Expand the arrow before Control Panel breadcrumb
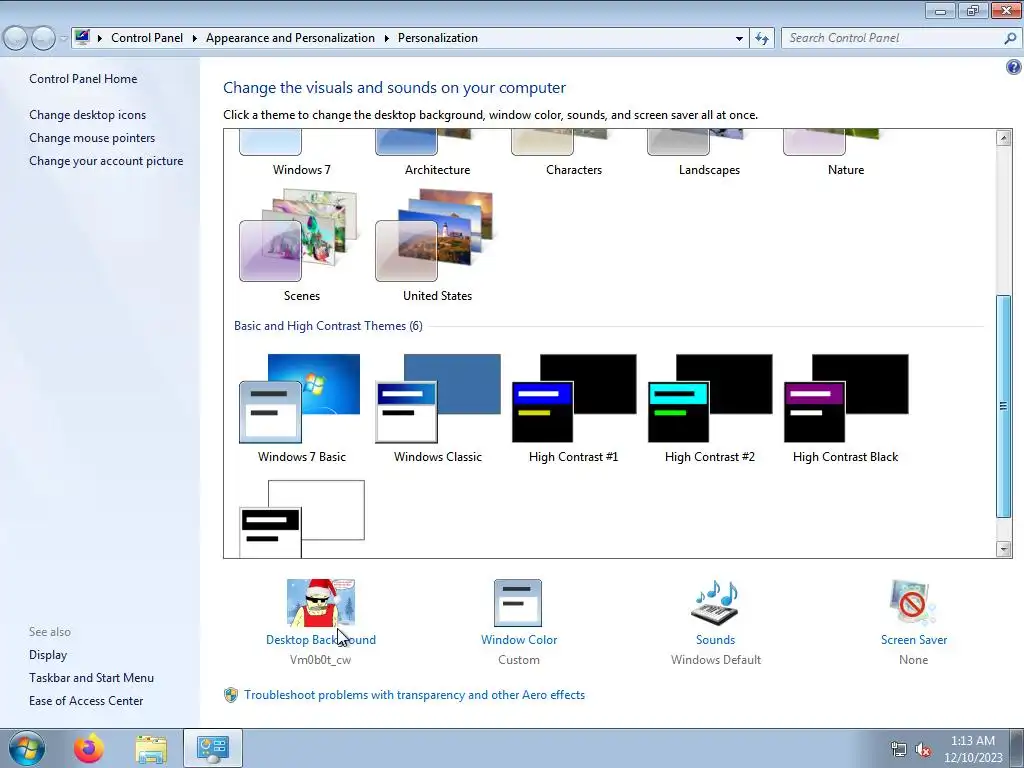Image resolution: width=1024 pixels, height=768 pixels. (x=100, y=39)
